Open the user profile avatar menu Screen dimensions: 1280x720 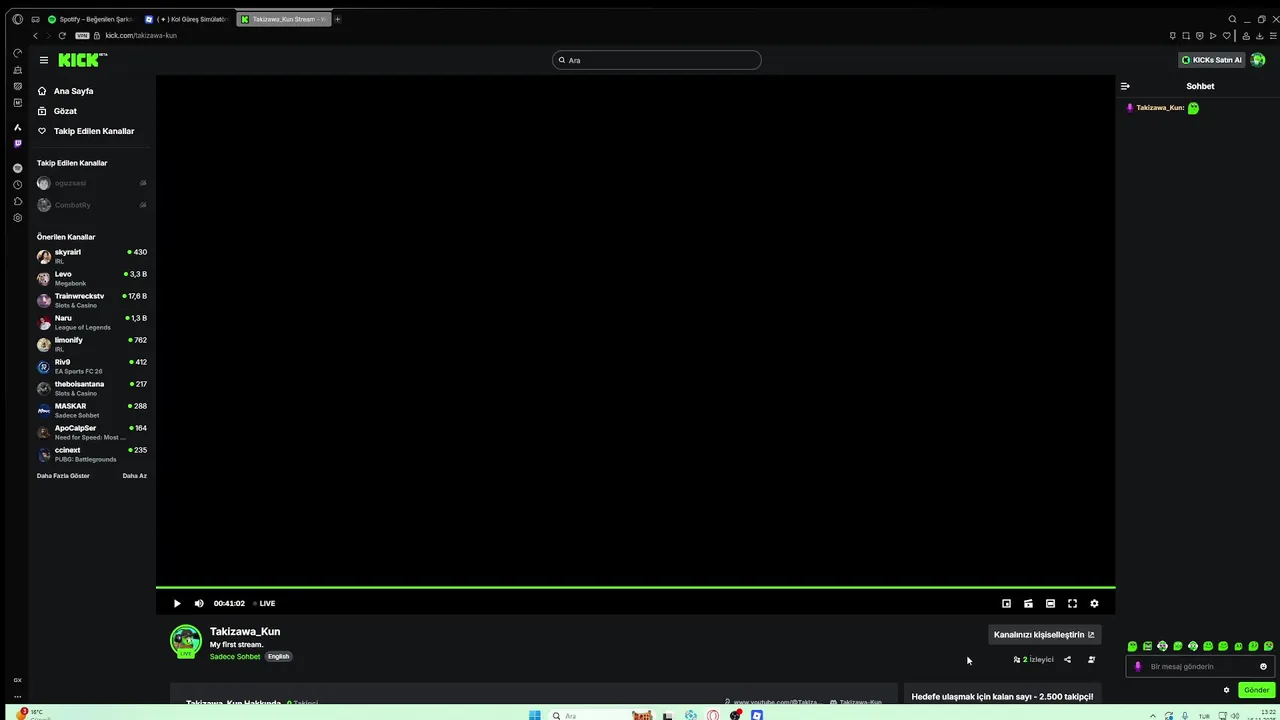point(1258,60)
